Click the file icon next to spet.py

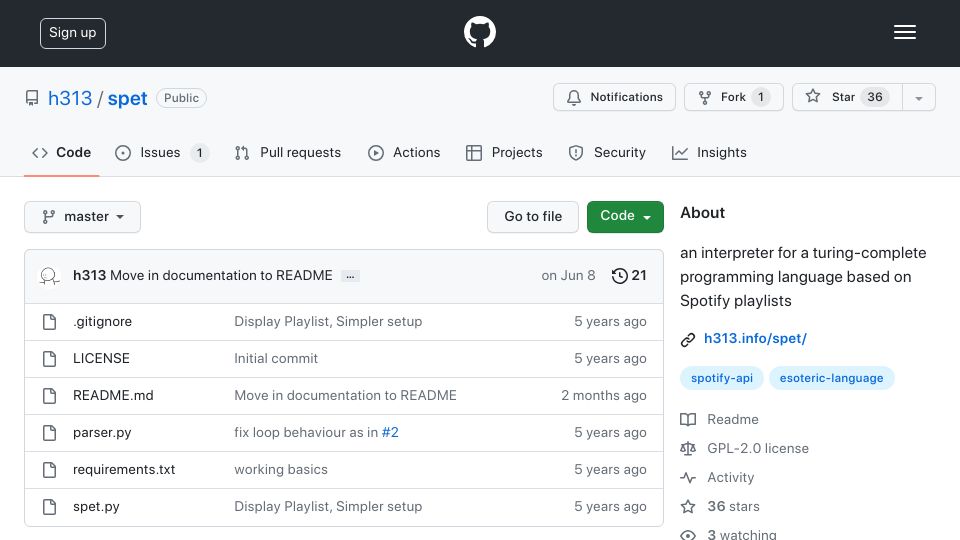click(x=50, y=507)
